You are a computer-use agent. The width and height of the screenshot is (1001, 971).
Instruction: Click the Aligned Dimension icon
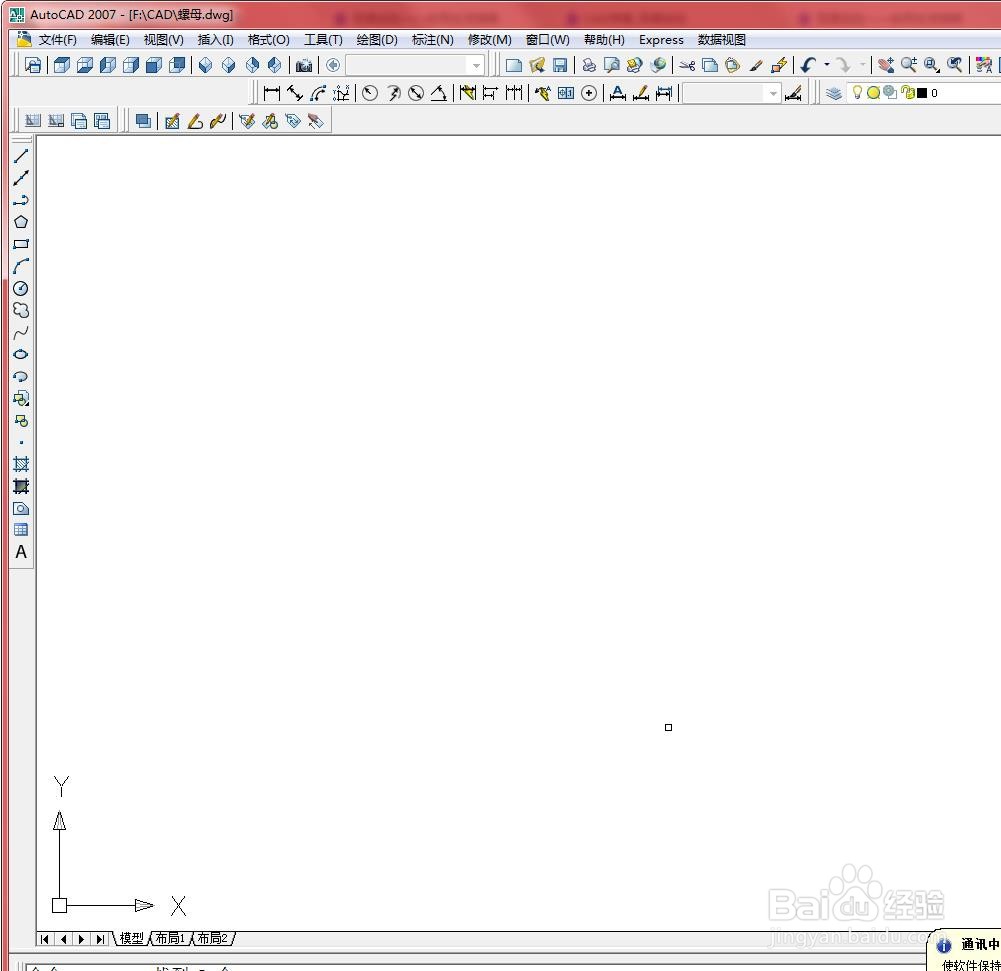(x=294, y=93)
